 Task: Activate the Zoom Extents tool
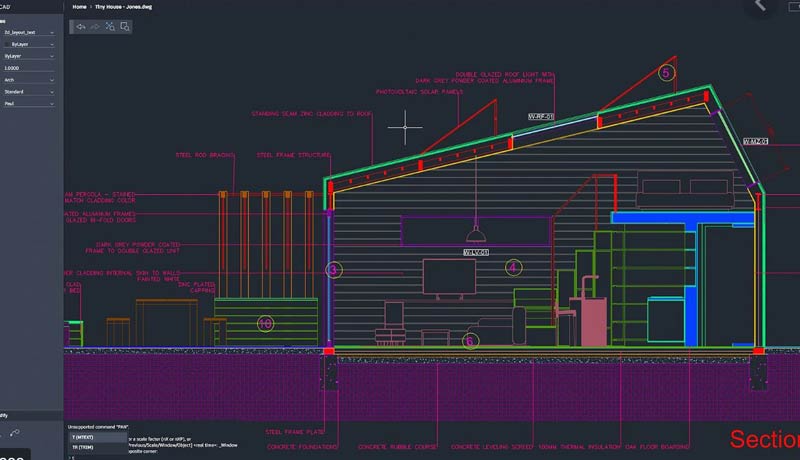coord(110,27)
